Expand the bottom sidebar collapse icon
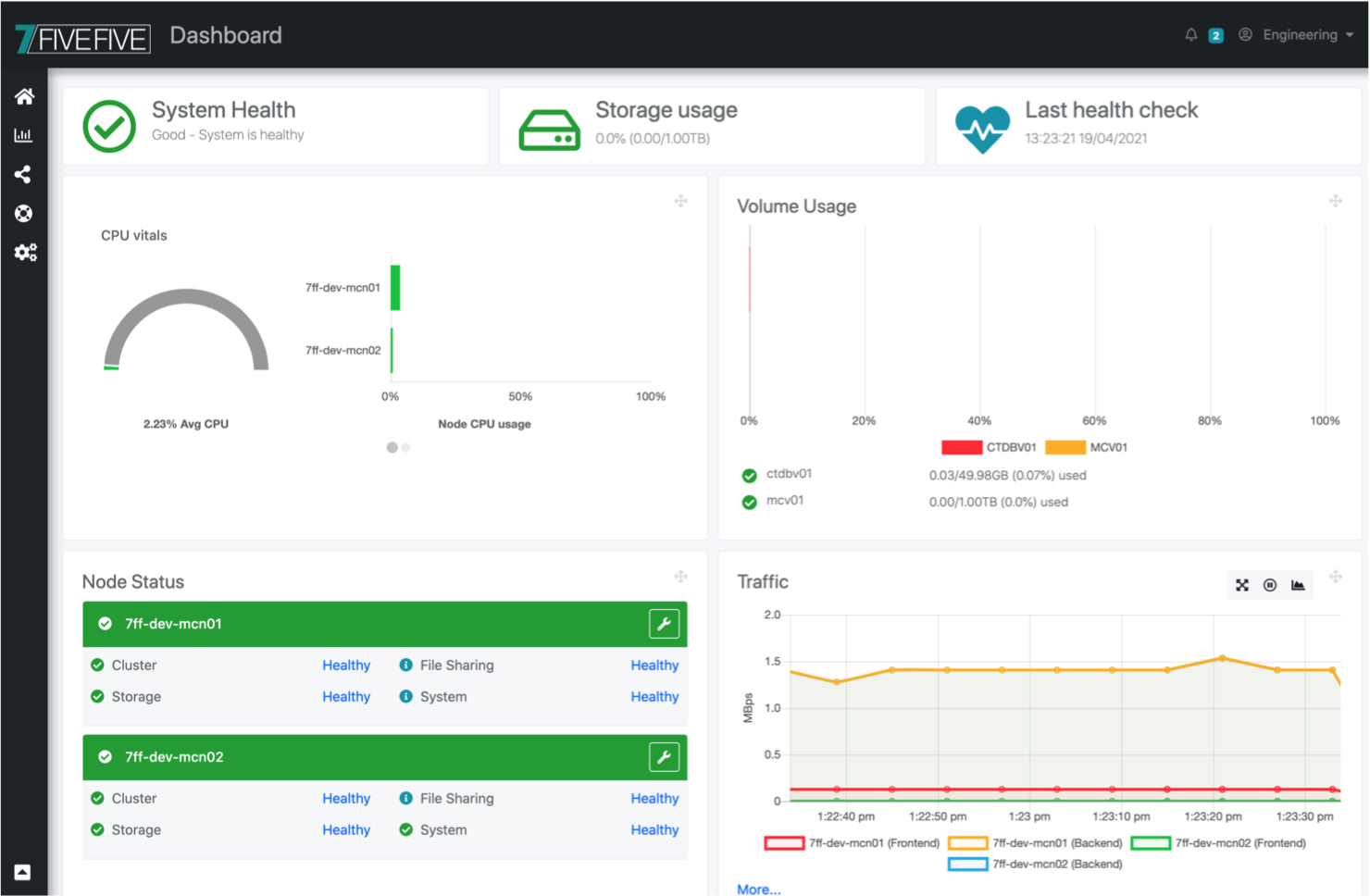This screenshot has height=896, width=1370. [x=23, y=872]
